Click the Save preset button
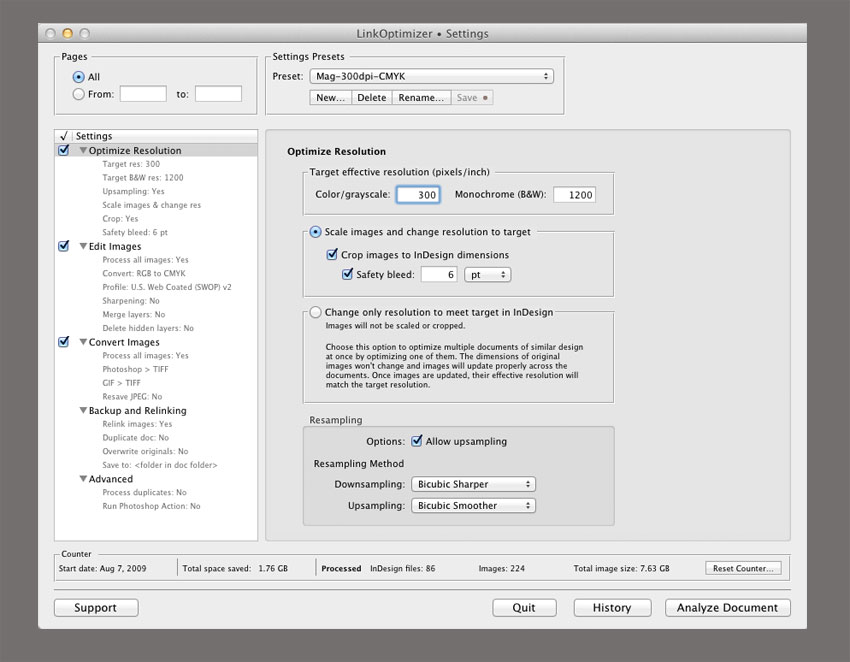The height and width of the screenshot is (662, 850). click(472, 98)
